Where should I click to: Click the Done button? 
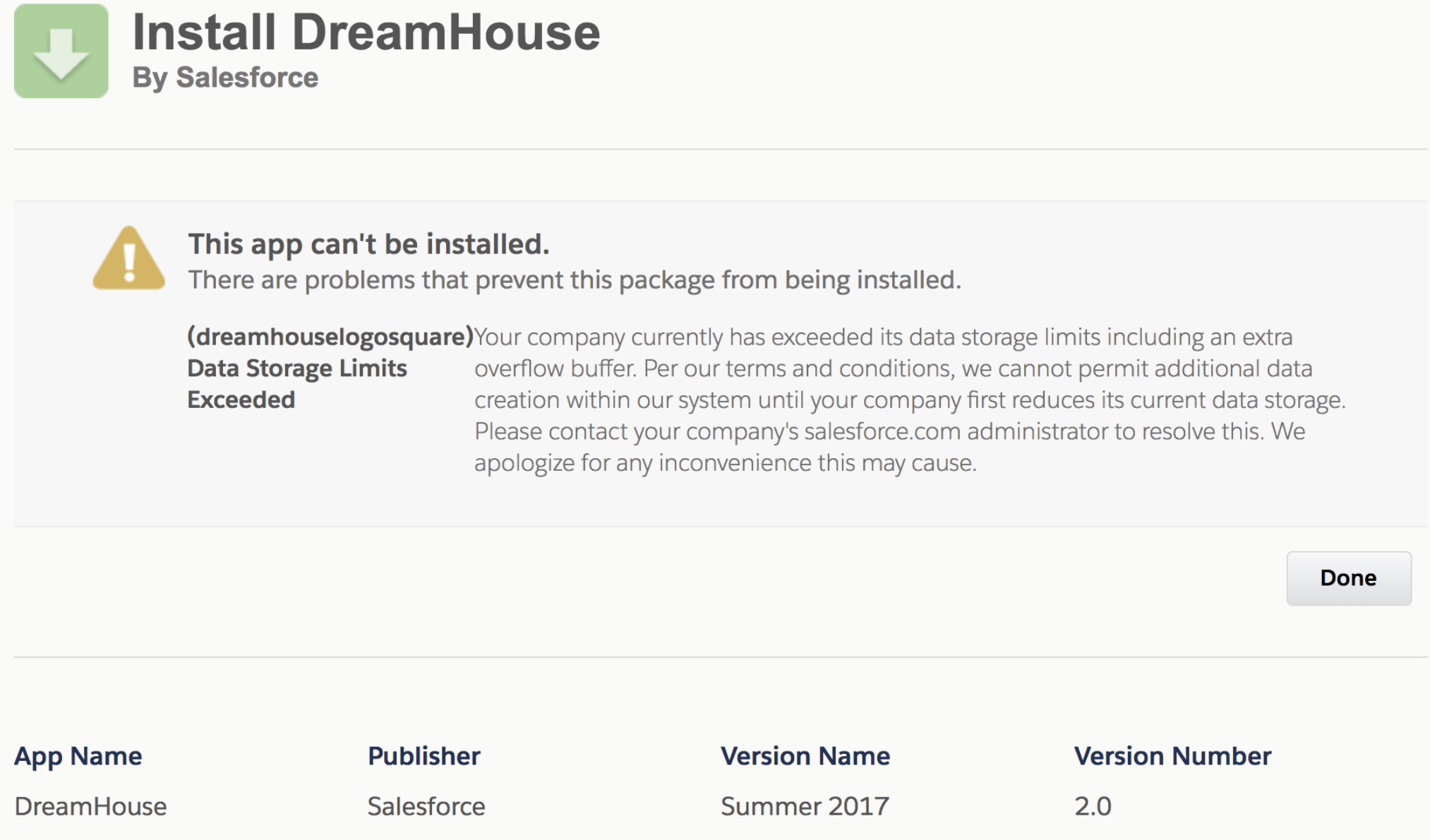[1348, 577]
